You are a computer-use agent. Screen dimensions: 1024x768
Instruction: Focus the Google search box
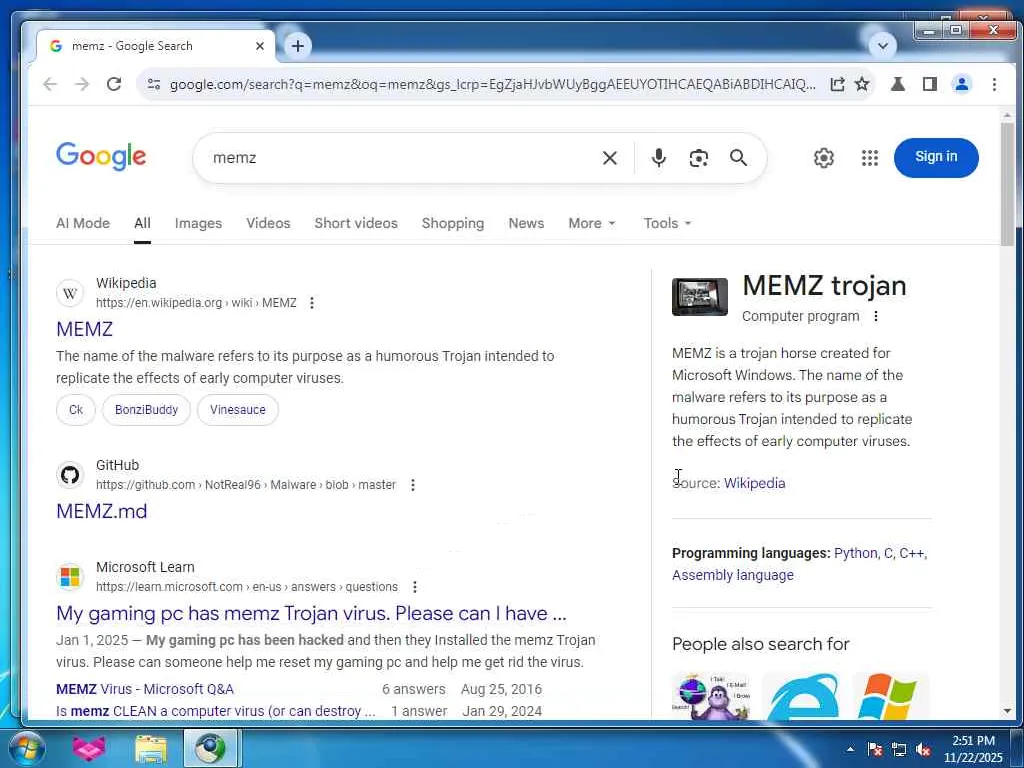398,158
